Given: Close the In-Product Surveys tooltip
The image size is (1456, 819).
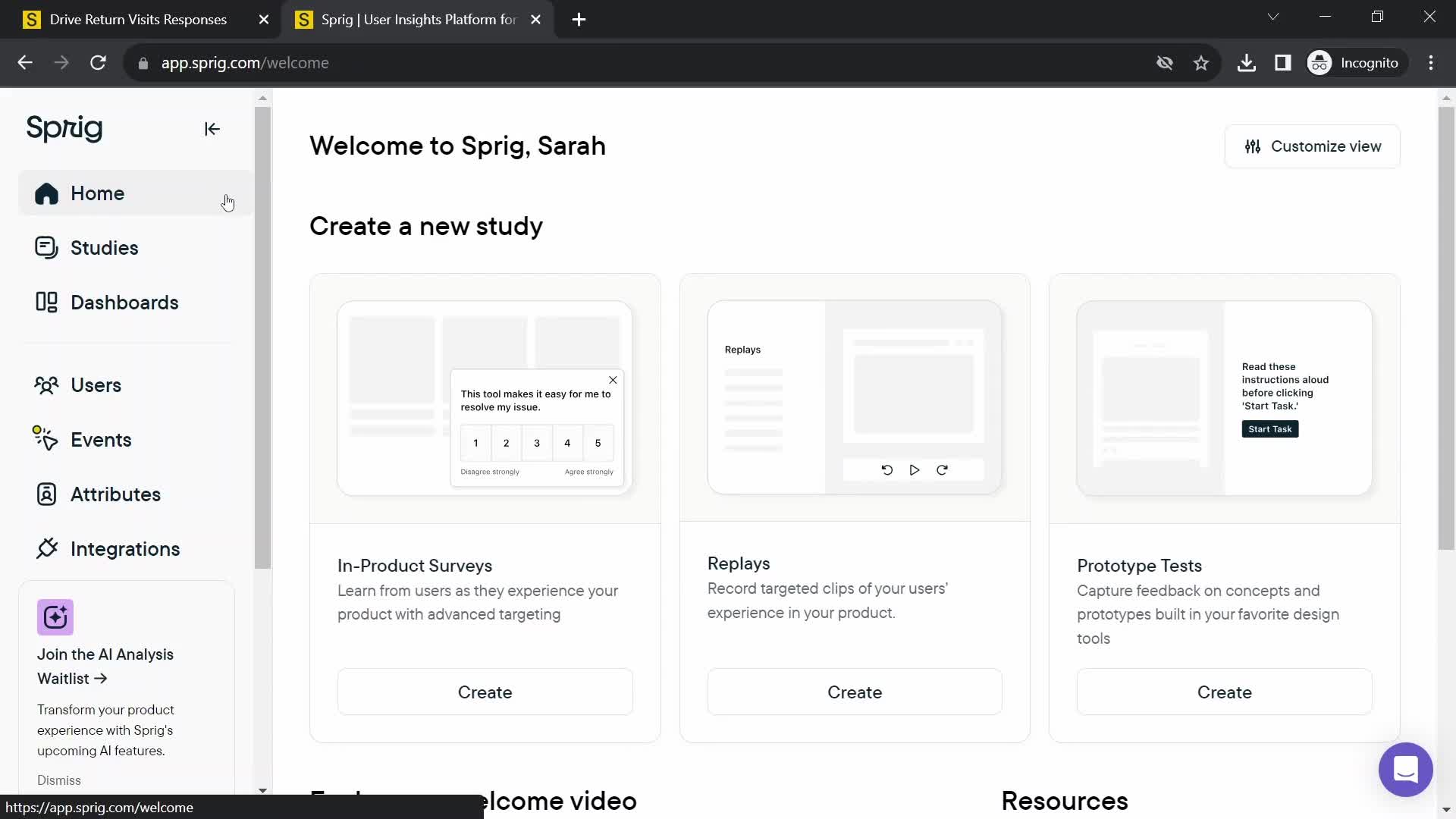Looking at the screenshot, I should point(613,380).
